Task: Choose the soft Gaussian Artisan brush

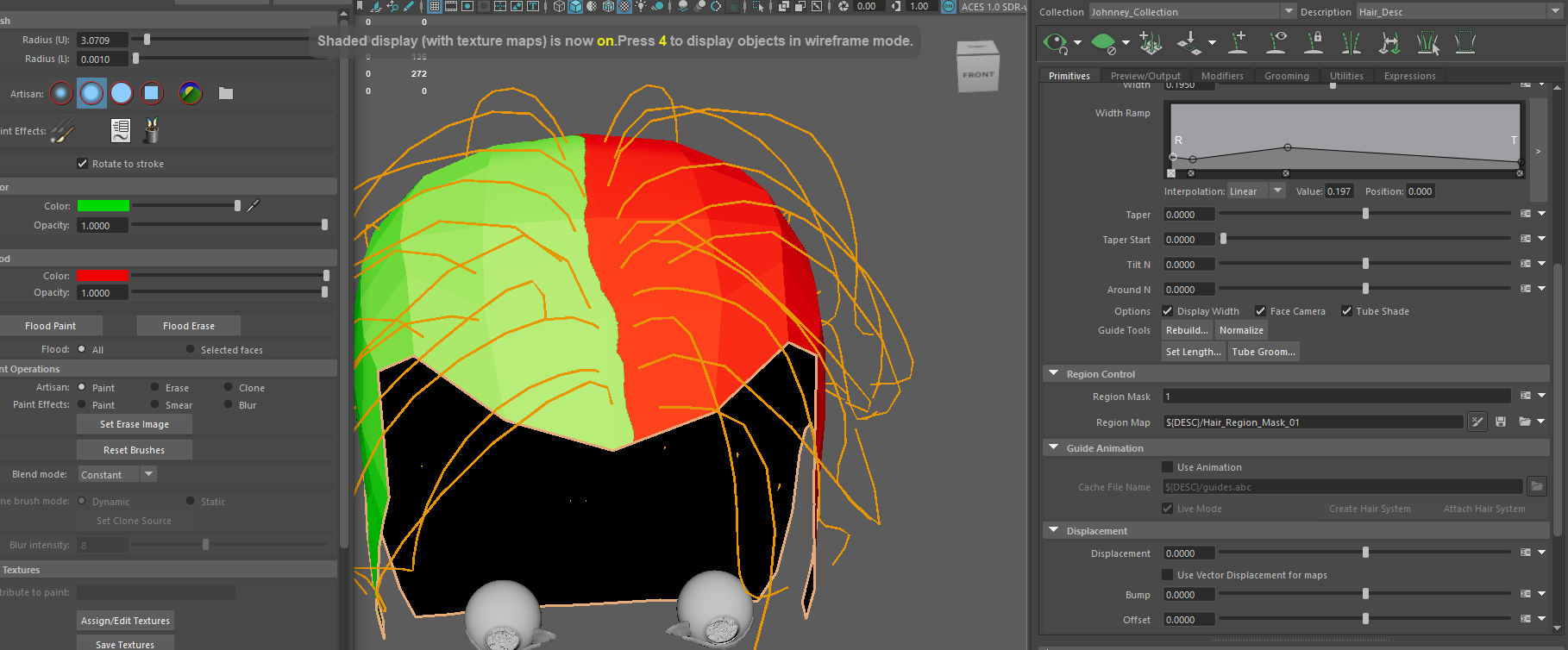Action: [x=61, y=93]
